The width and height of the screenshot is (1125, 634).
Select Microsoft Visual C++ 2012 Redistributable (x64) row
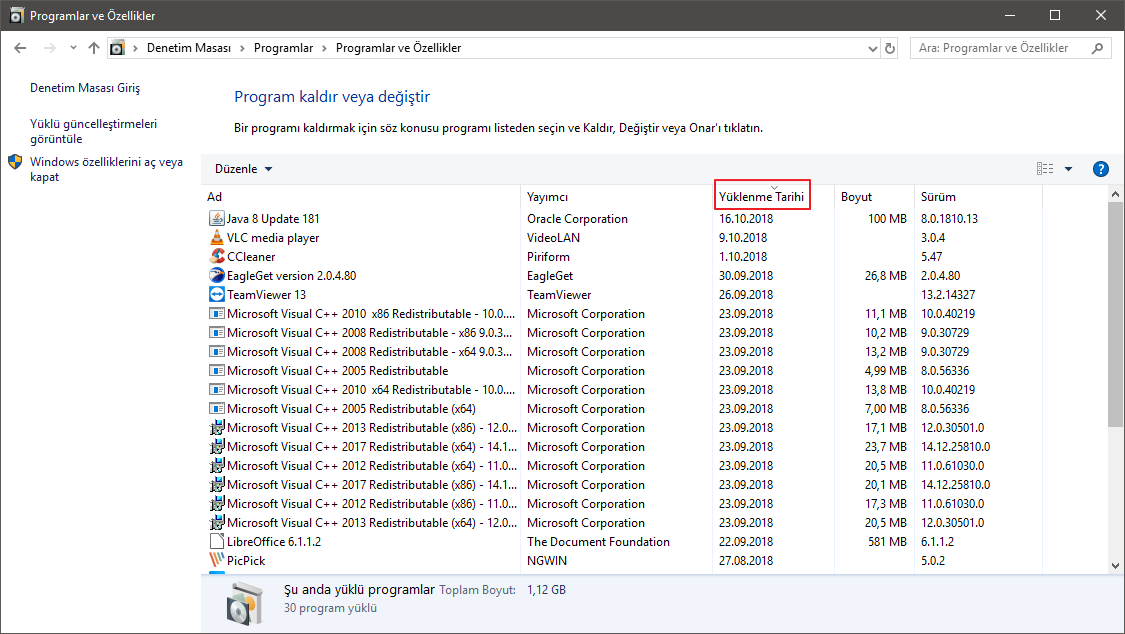coord(621,465)
